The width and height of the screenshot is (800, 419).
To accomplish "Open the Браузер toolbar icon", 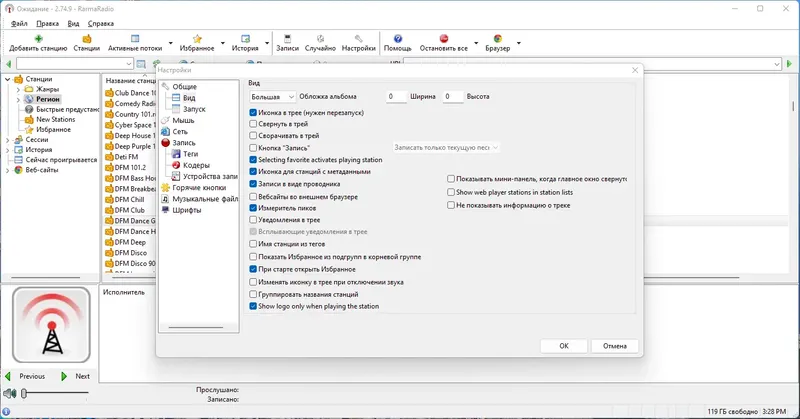I will point(497,38).
